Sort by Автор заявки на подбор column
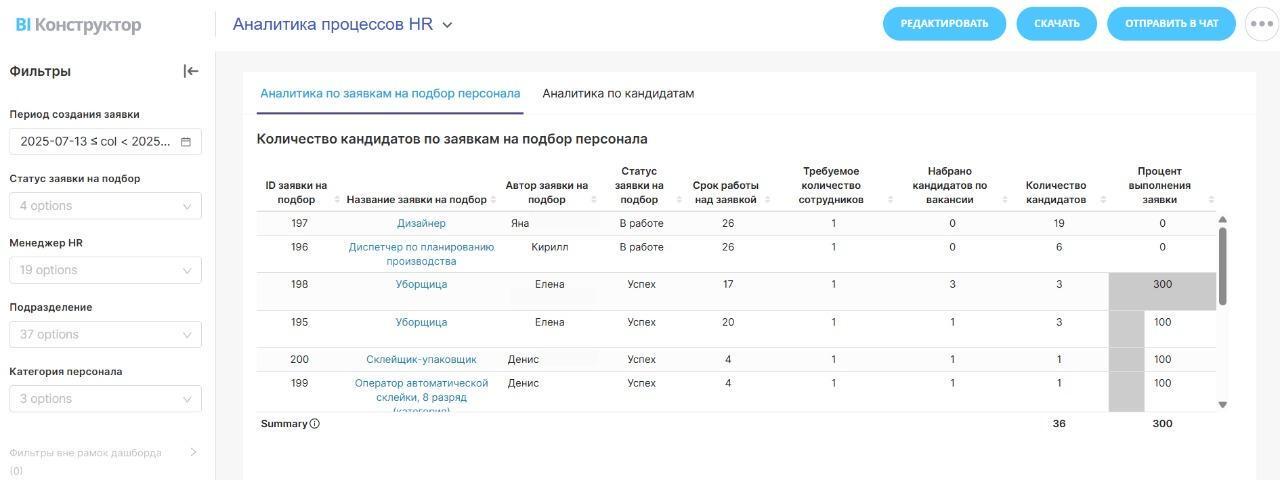The image size is (1280, 480). pyautogui.click(x=595, y=200)
